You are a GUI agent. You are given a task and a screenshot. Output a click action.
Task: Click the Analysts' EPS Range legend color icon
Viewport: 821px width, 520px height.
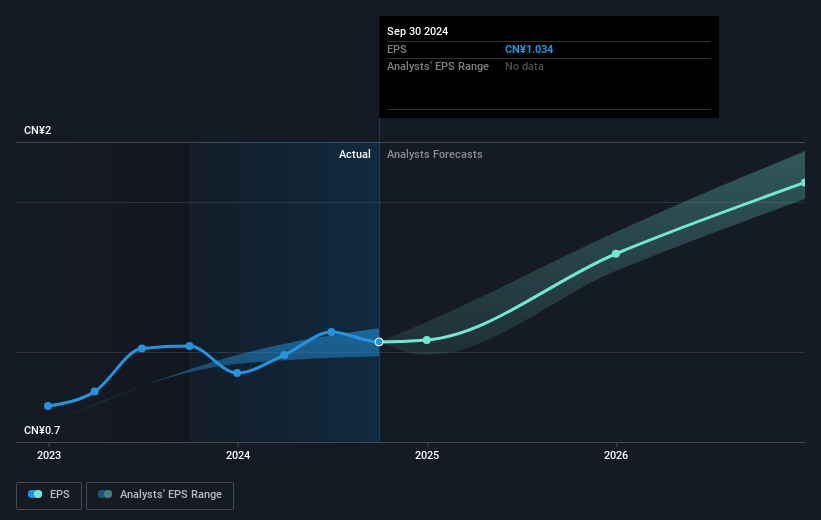pyautogui.click(x=105, y=494)
